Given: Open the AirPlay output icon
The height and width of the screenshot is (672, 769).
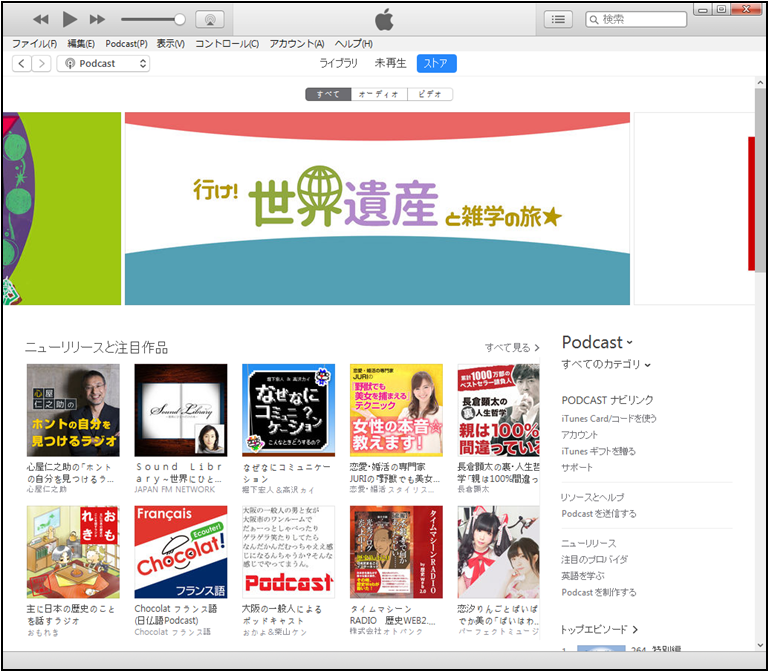Looking at the screenshot, I should 210,20.
